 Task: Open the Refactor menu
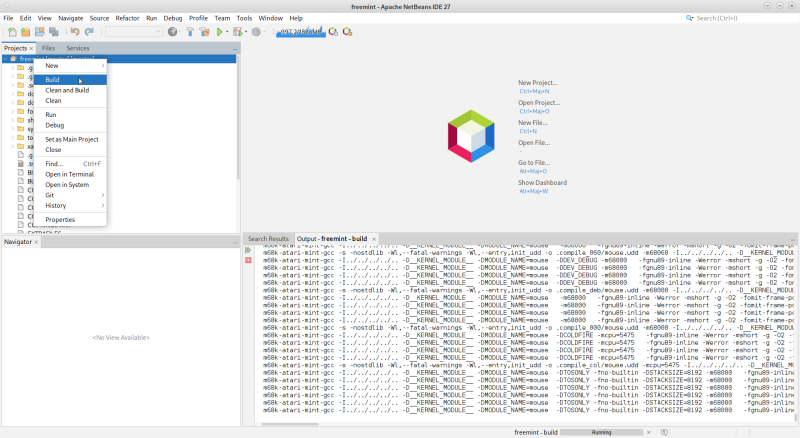tap(127, 18)
